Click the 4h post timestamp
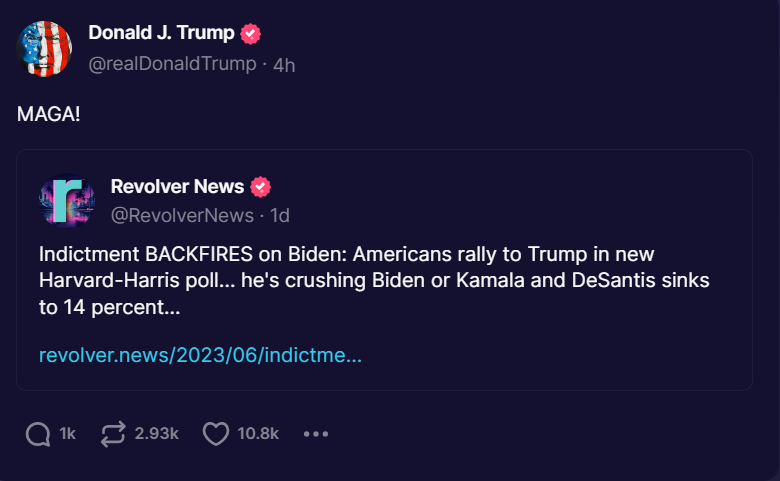Screen dimensions: 780x481 [x=284, y=64]
